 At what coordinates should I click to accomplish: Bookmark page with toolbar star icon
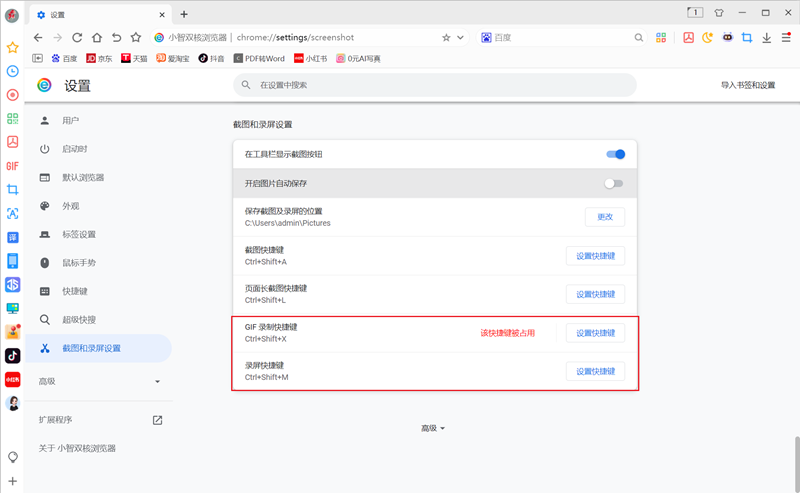(x=136, y=37)
